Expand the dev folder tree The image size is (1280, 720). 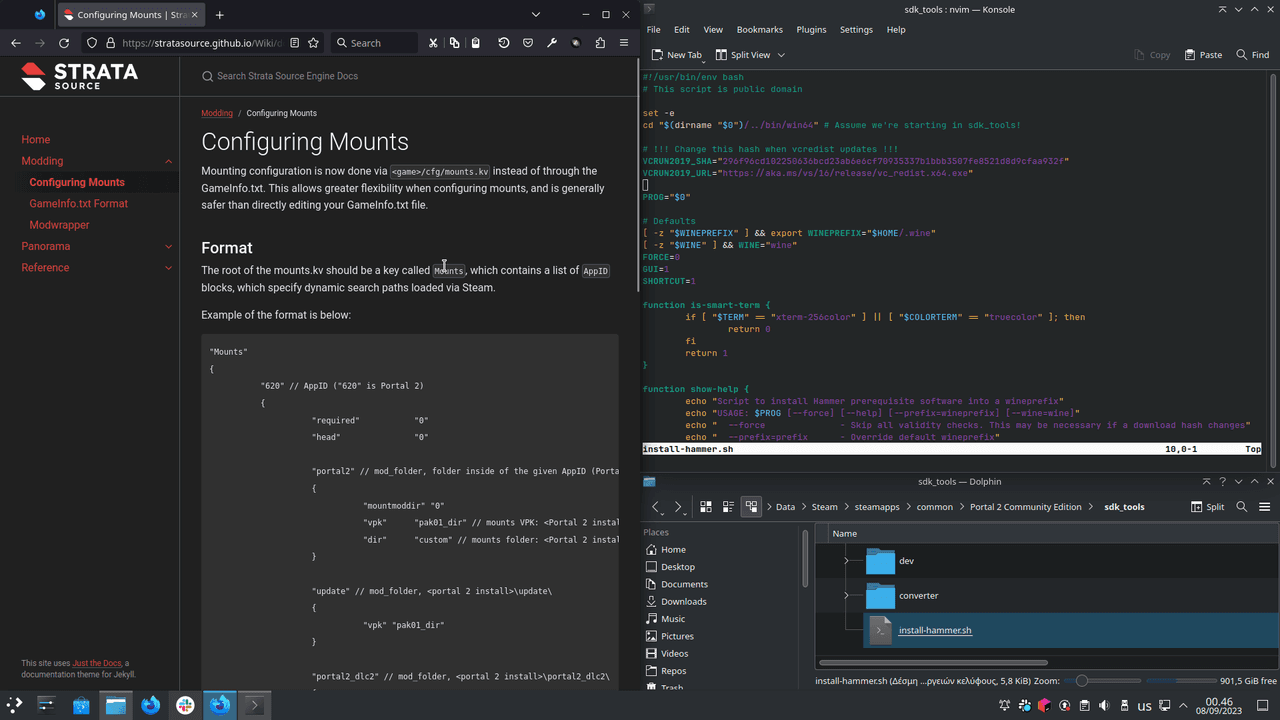click(x=846, y=561)
